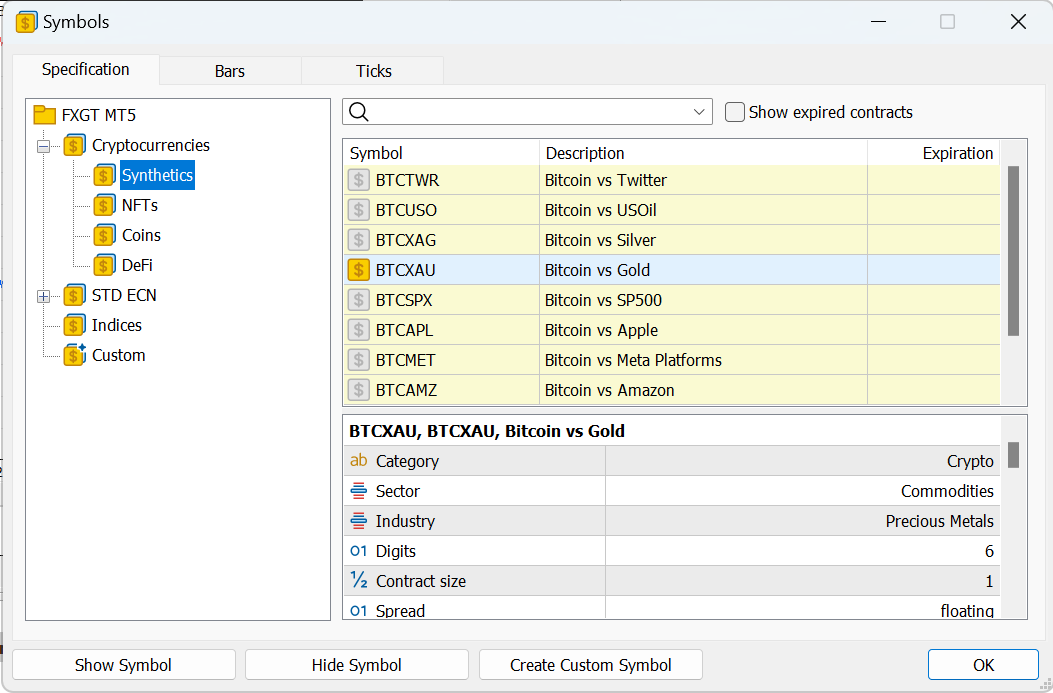The height and width of the screenshot is (693, 1053).
Task: Select the Coins tree item
Action: [141, 235]
